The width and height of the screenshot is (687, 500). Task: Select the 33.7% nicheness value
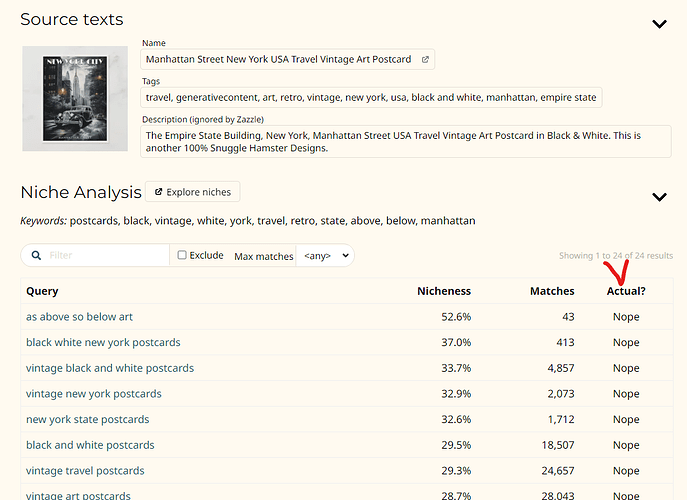coord(456,368)
